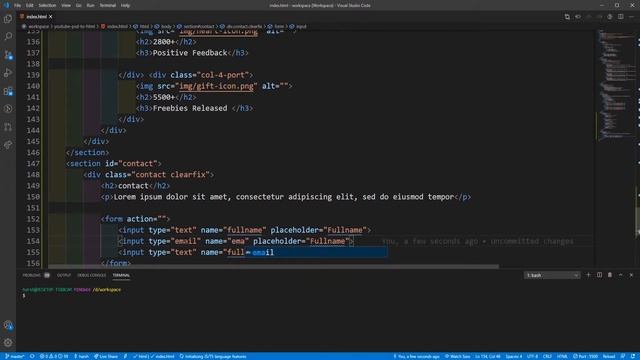Expand html breadcrumb element
This screenshot has width=640, height=360.
point(144,27)
